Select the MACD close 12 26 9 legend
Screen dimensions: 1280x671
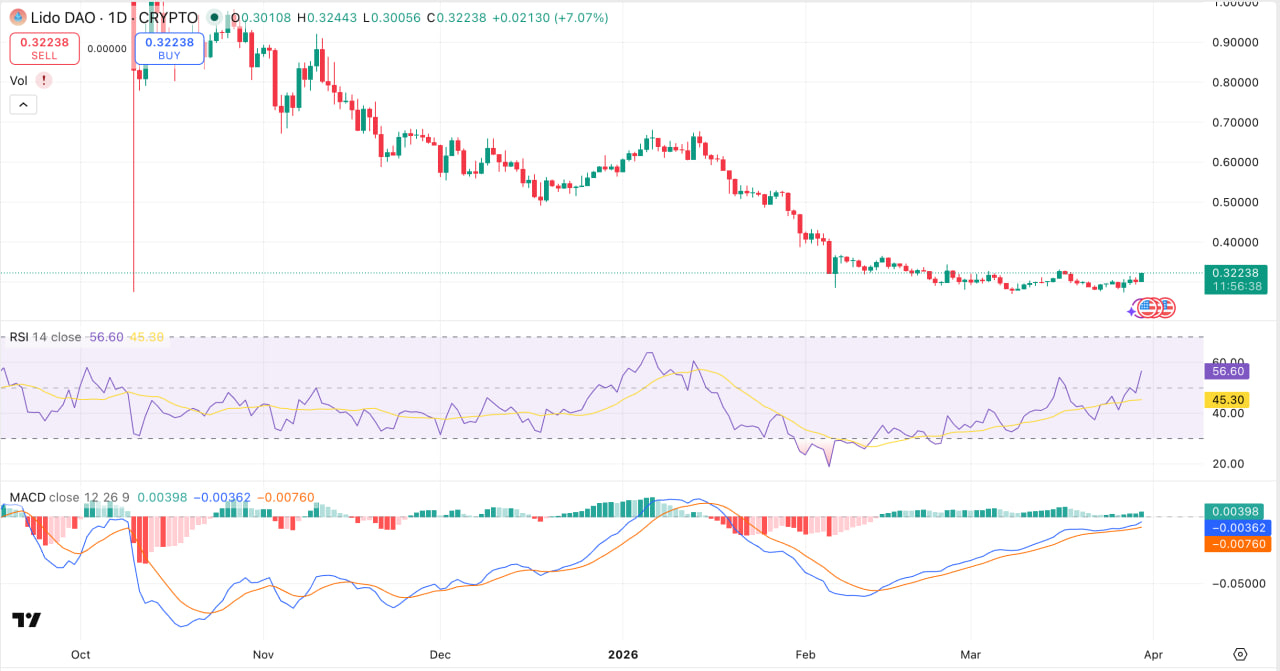pyautogui.click(x=70, y=497)
